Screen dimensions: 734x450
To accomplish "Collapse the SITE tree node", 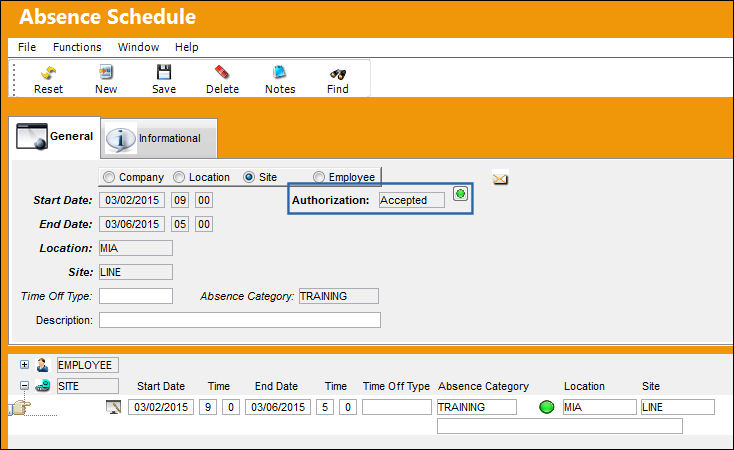I will point(24,385).
